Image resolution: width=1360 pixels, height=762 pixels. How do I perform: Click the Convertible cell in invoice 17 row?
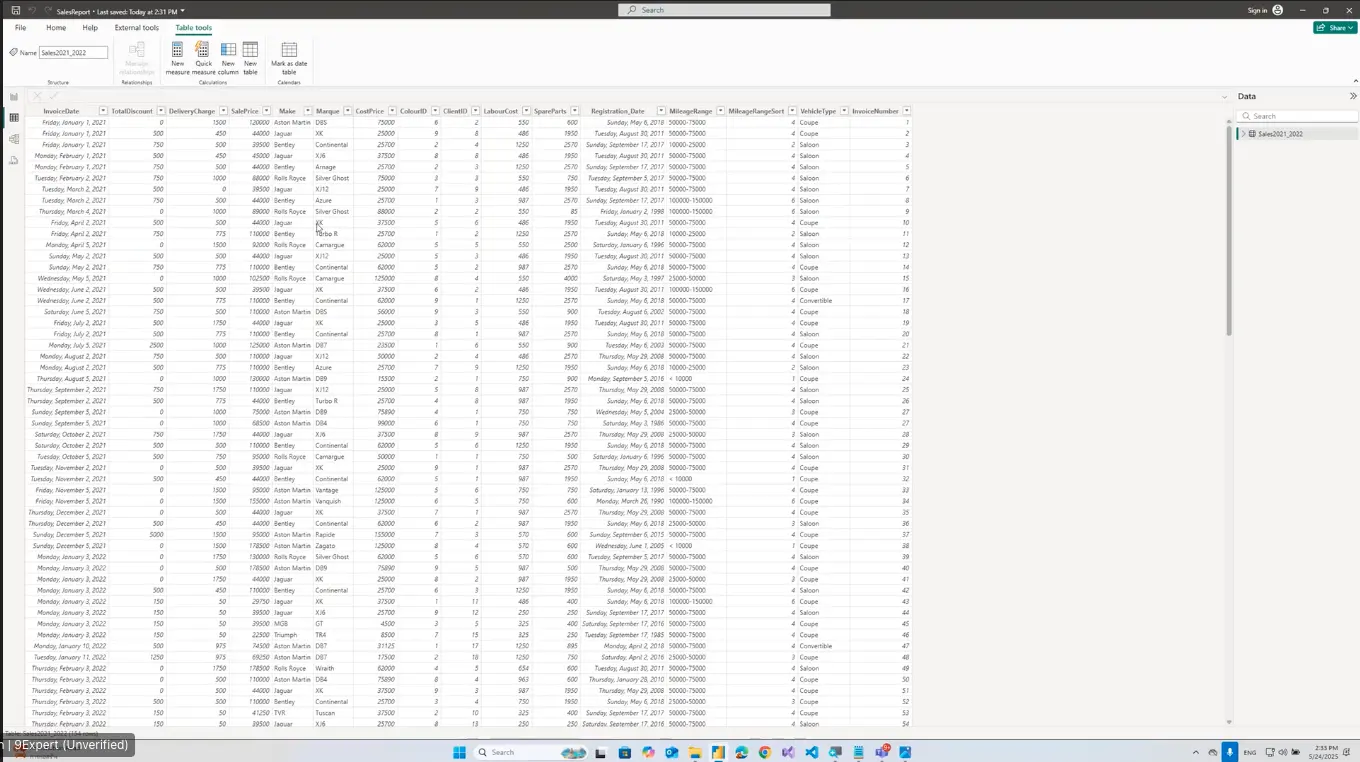(816, 300)
